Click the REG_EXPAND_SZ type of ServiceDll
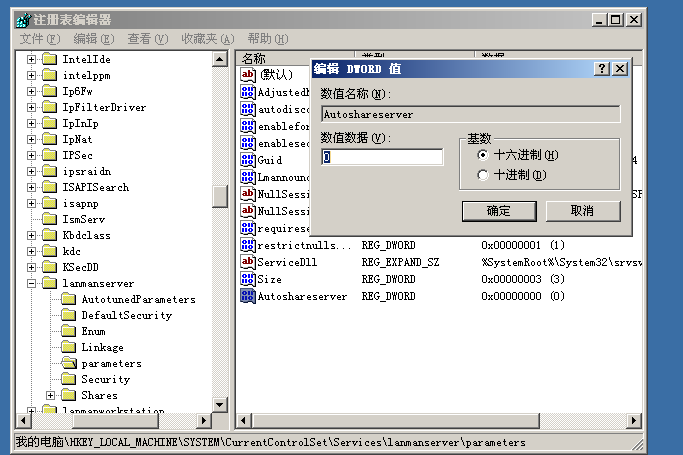Screen dimensions: 683x455 [x=400, y=262]
